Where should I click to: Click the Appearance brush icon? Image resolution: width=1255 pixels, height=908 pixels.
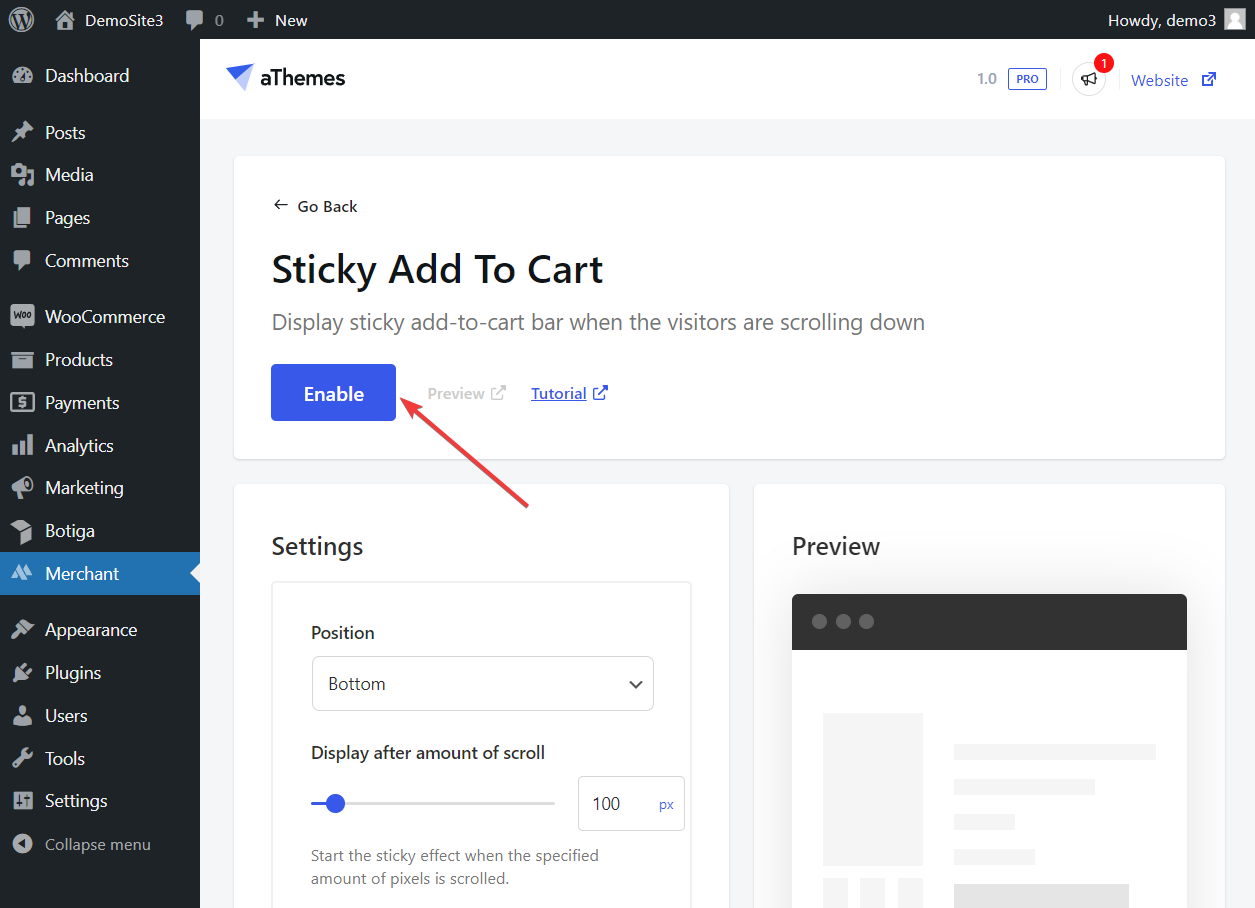click(22, 630)
